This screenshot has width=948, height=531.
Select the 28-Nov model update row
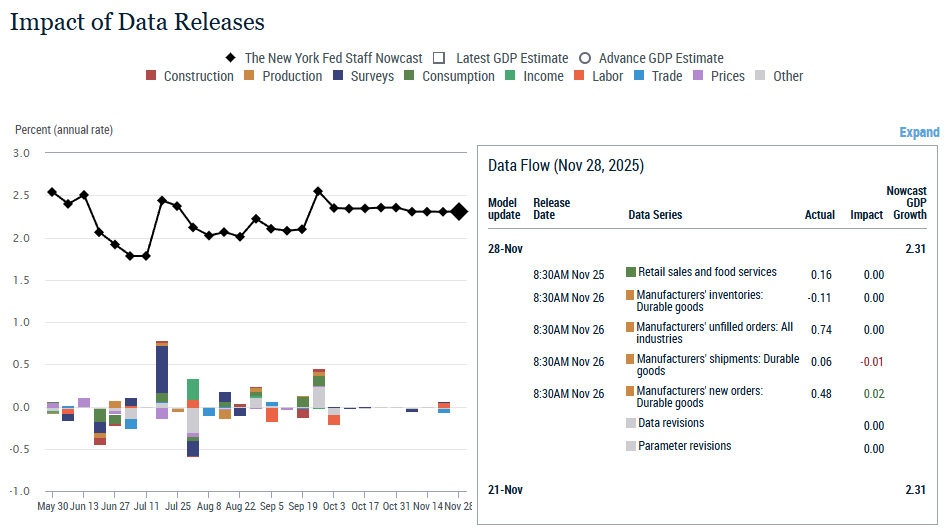[x=505, y=248]
